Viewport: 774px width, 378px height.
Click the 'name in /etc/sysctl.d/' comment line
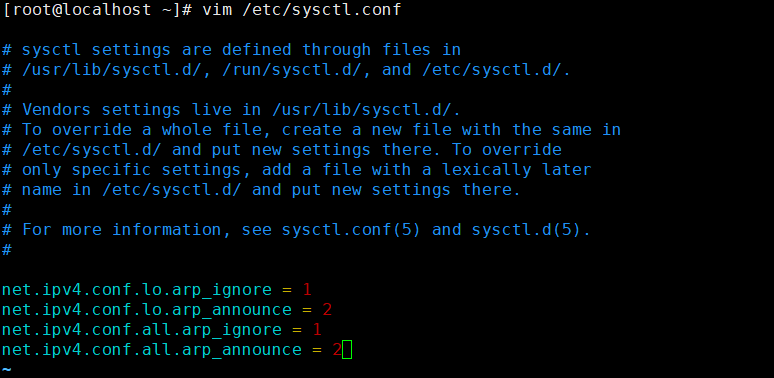(262, 190)
